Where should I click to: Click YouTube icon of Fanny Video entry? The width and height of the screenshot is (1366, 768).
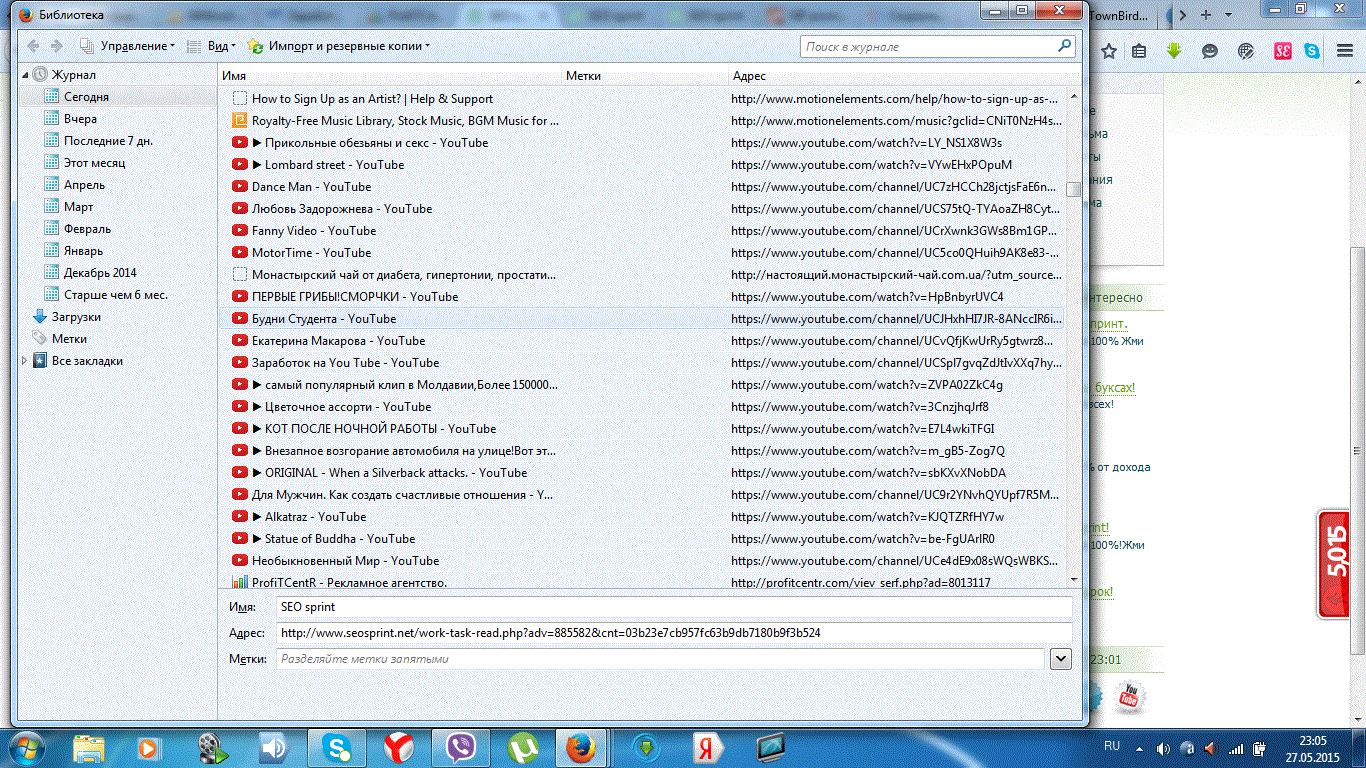point(239,231)
